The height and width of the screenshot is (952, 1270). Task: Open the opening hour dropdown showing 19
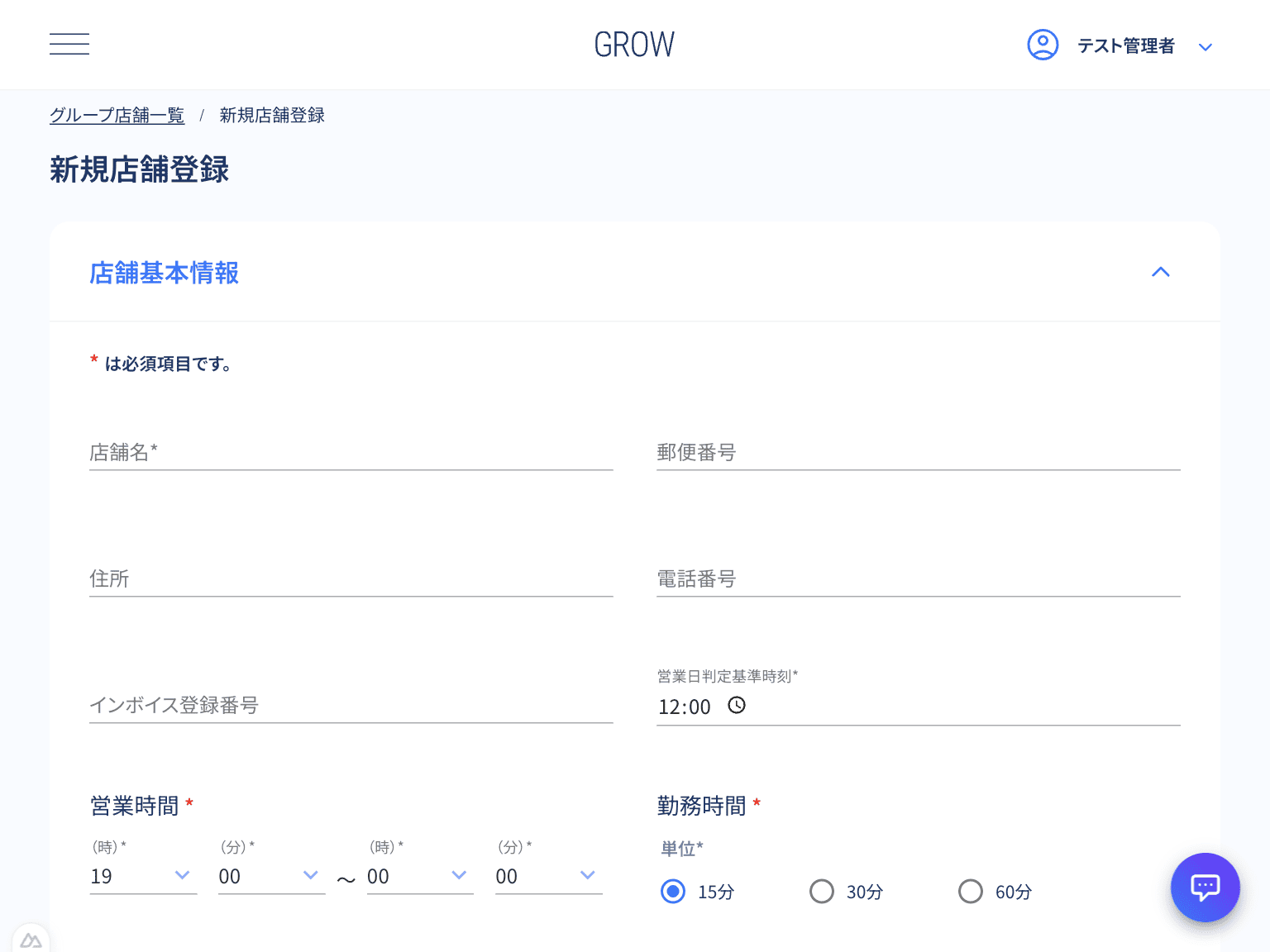143,876
